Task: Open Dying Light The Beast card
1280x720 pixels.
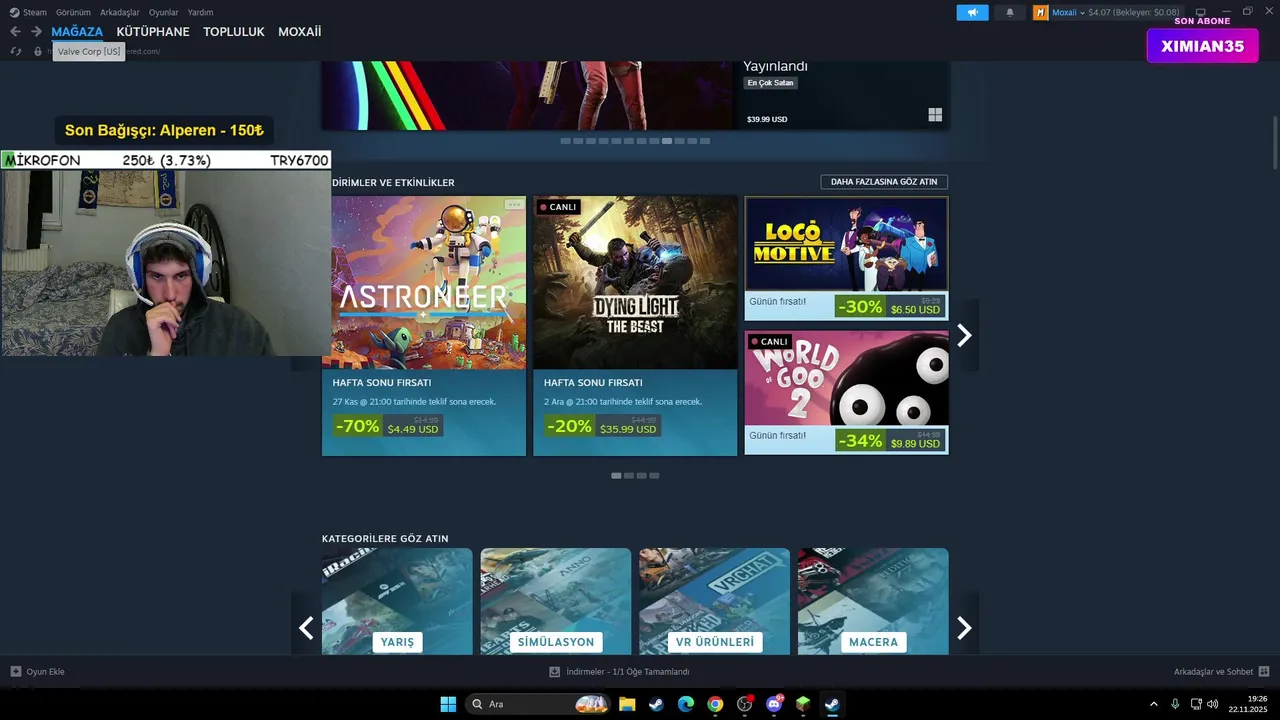Action: [x=635, y=326]
